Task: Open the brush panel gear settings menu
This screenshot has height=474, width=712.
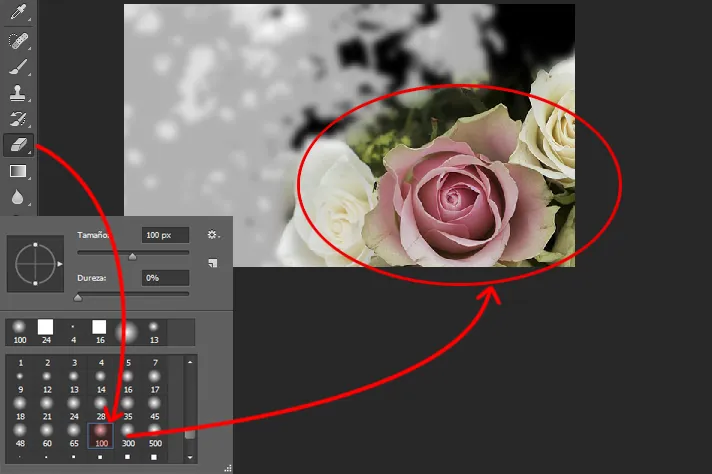Action: 213,235
